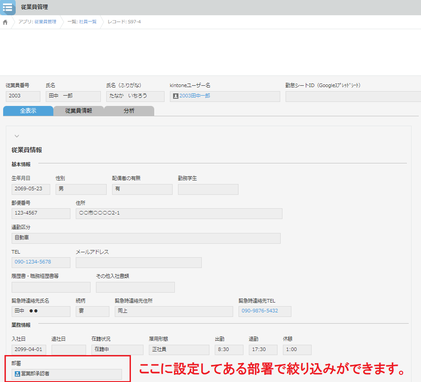421x382 pixels.
Task: Click the 氏名 field showing 田中 一郎
Action: [x=73, y=96]
